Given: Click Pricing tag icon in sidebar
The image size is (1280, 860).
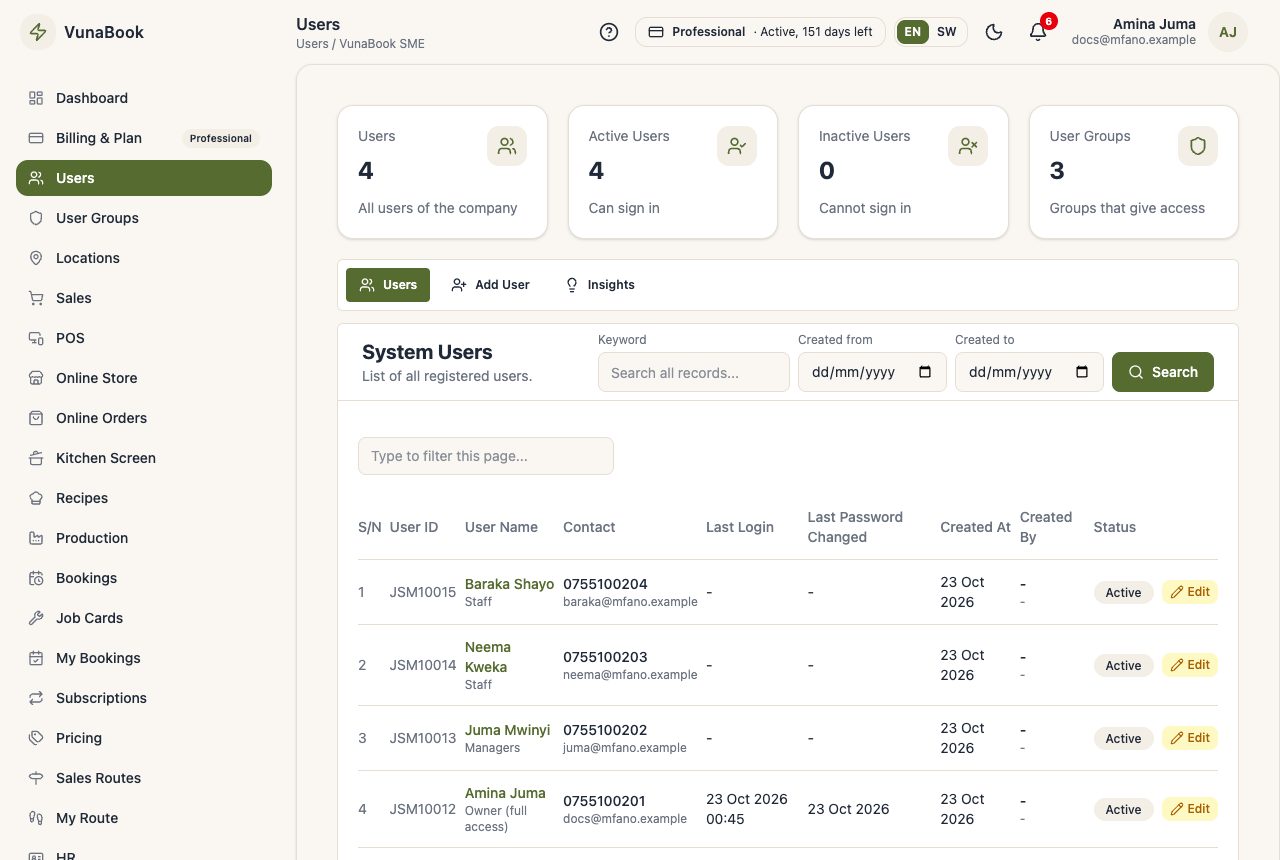Looking at the screenshot, I should [36, 738].
